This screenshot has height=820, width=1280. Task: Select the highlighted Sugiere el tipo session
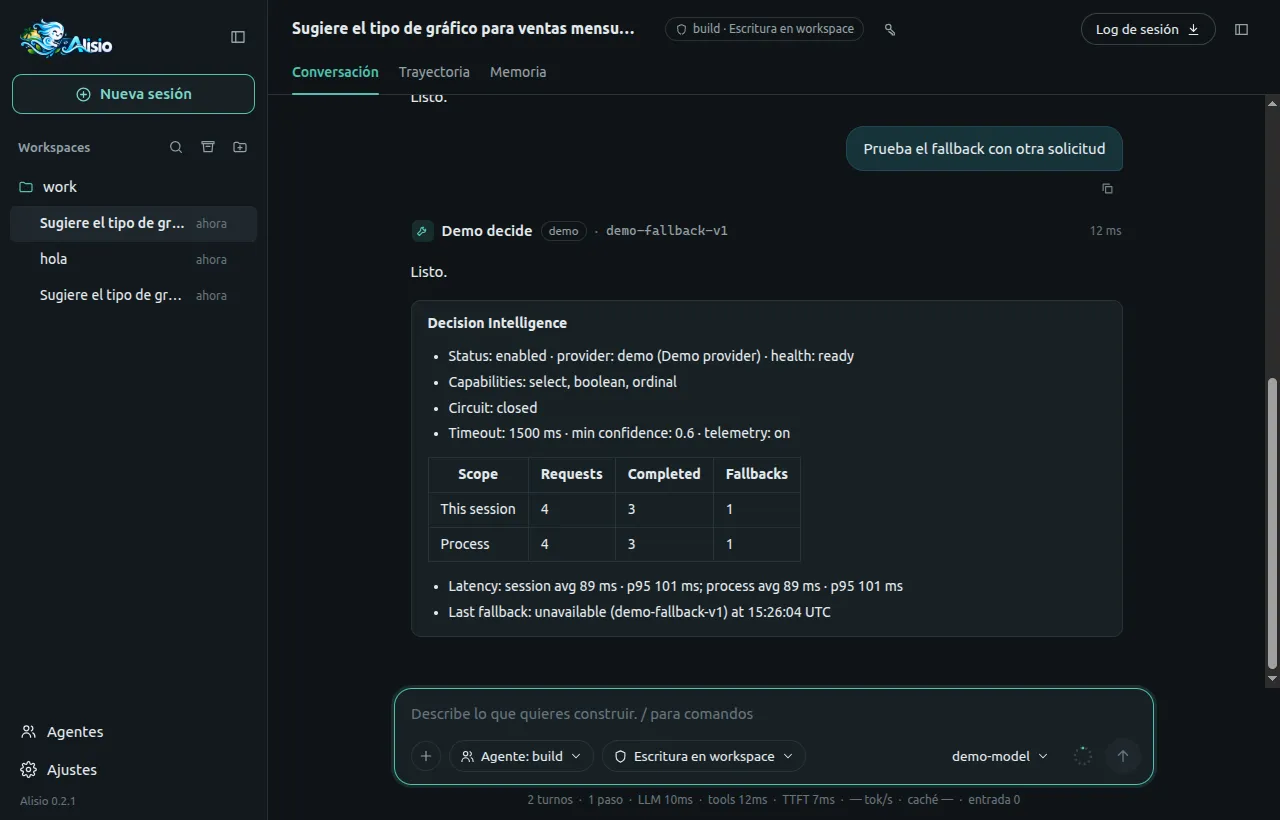click(x=133, y=223)
